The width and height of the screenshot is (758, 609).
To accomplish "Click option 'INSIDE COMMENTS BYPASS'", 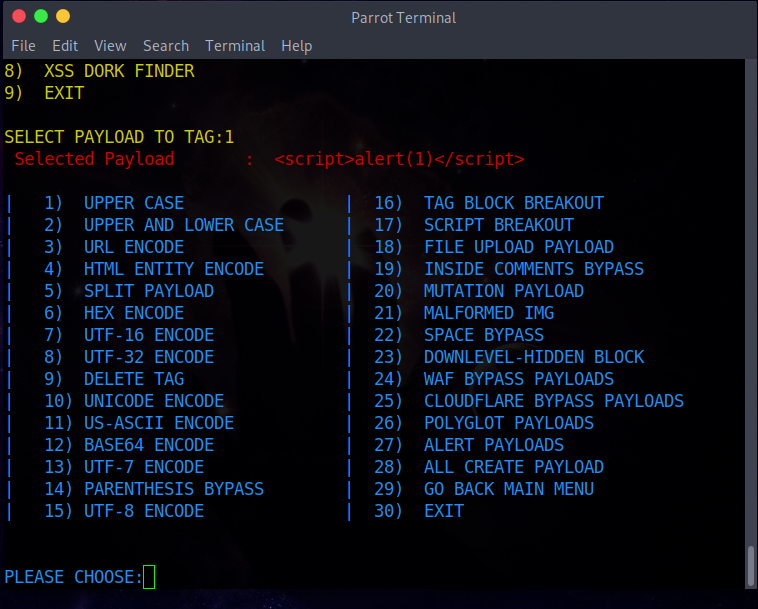I will [x=534, y=269].
